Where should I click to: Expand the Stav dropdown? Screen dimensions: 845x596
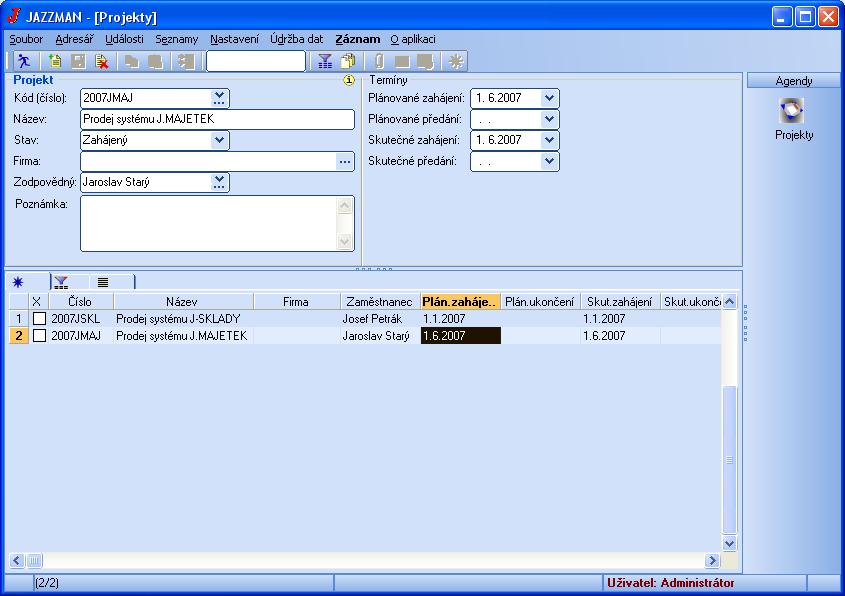(x=219, y=140)
